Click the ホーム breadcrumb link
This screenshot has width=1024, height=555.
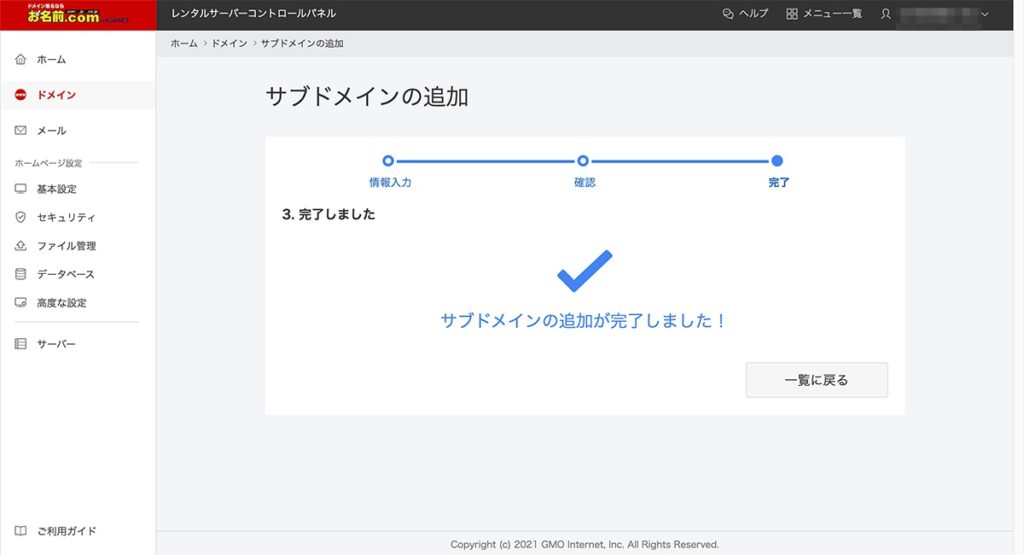tap(184, 44)
